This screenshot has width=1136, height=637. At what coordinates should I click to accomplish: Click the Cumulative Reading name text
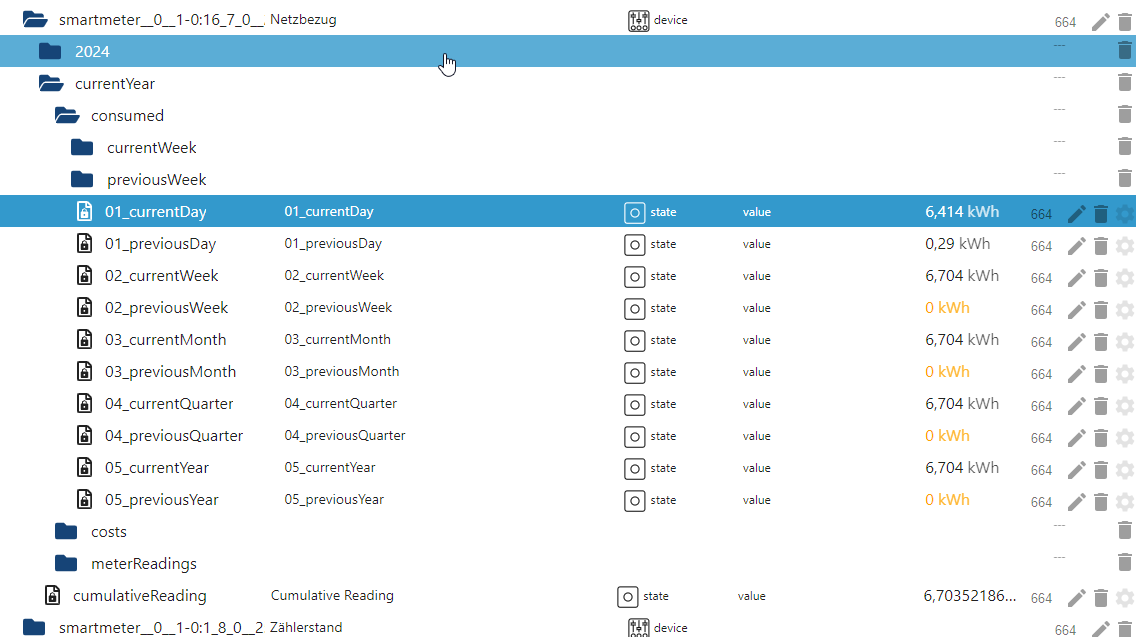tap(332, 595)
